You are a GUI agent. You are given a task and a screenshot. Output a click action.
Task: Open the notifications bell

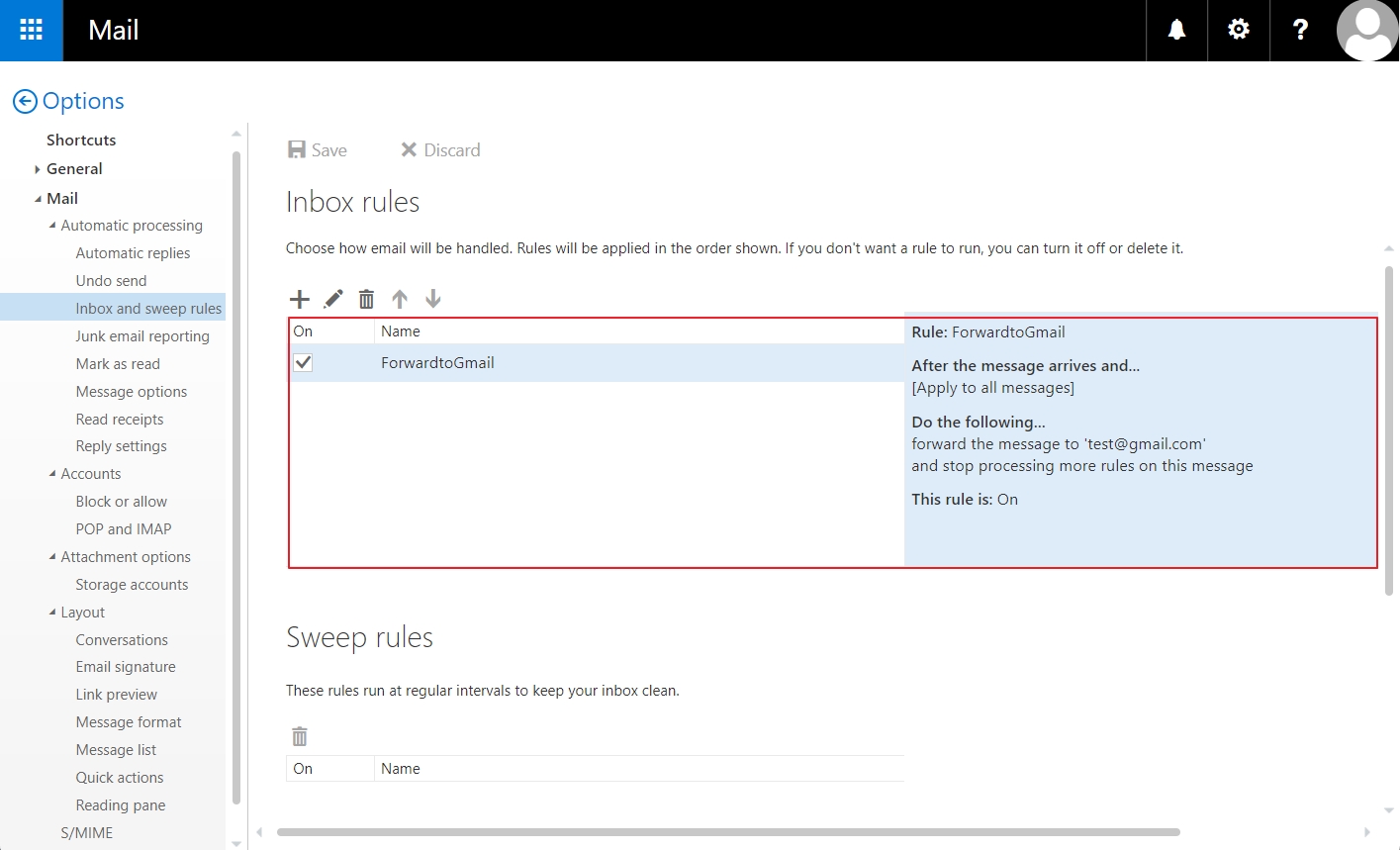click(x=1176, y=30)
